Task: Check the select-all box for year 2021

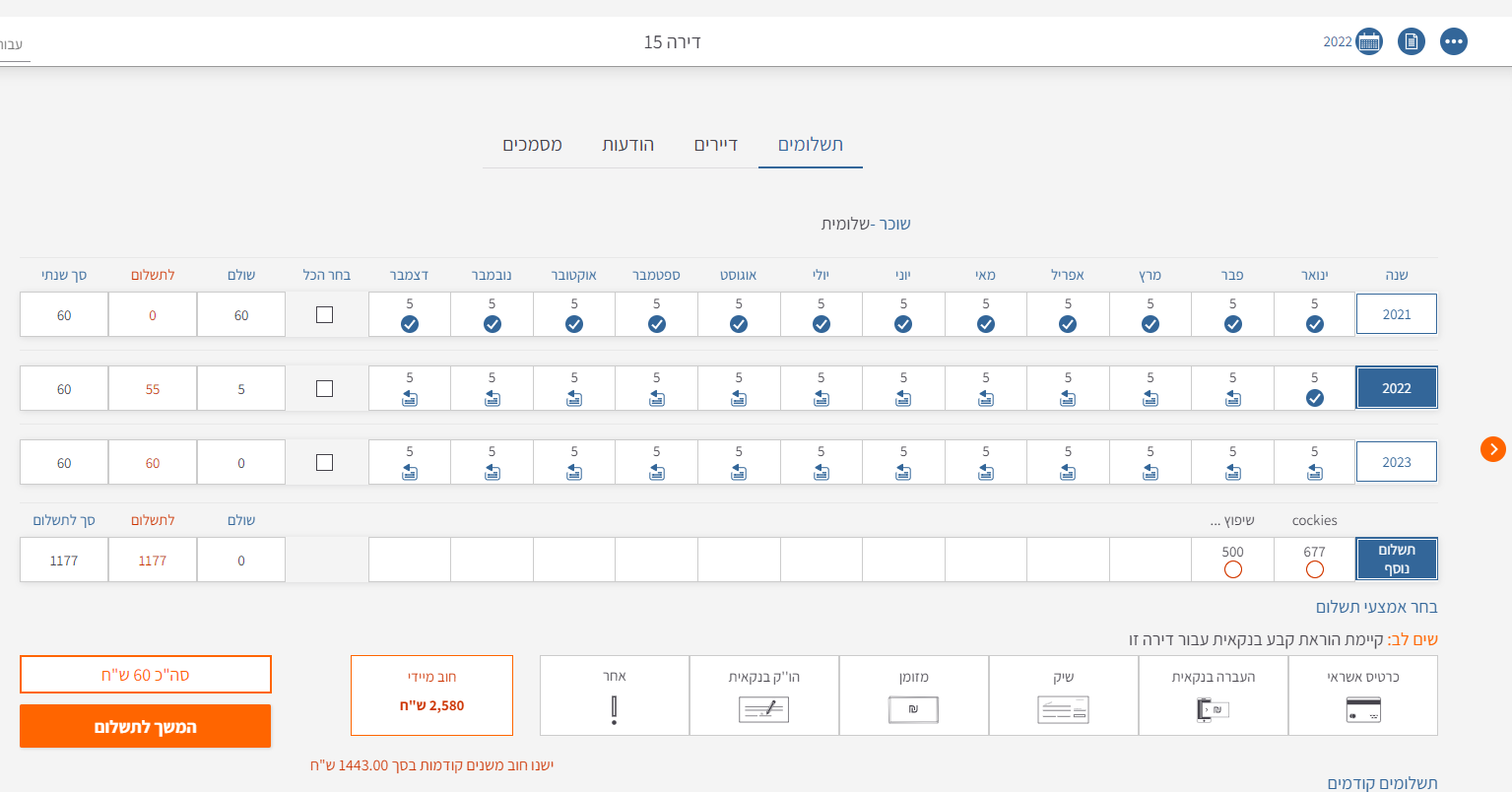Action: tap(324, 315)
